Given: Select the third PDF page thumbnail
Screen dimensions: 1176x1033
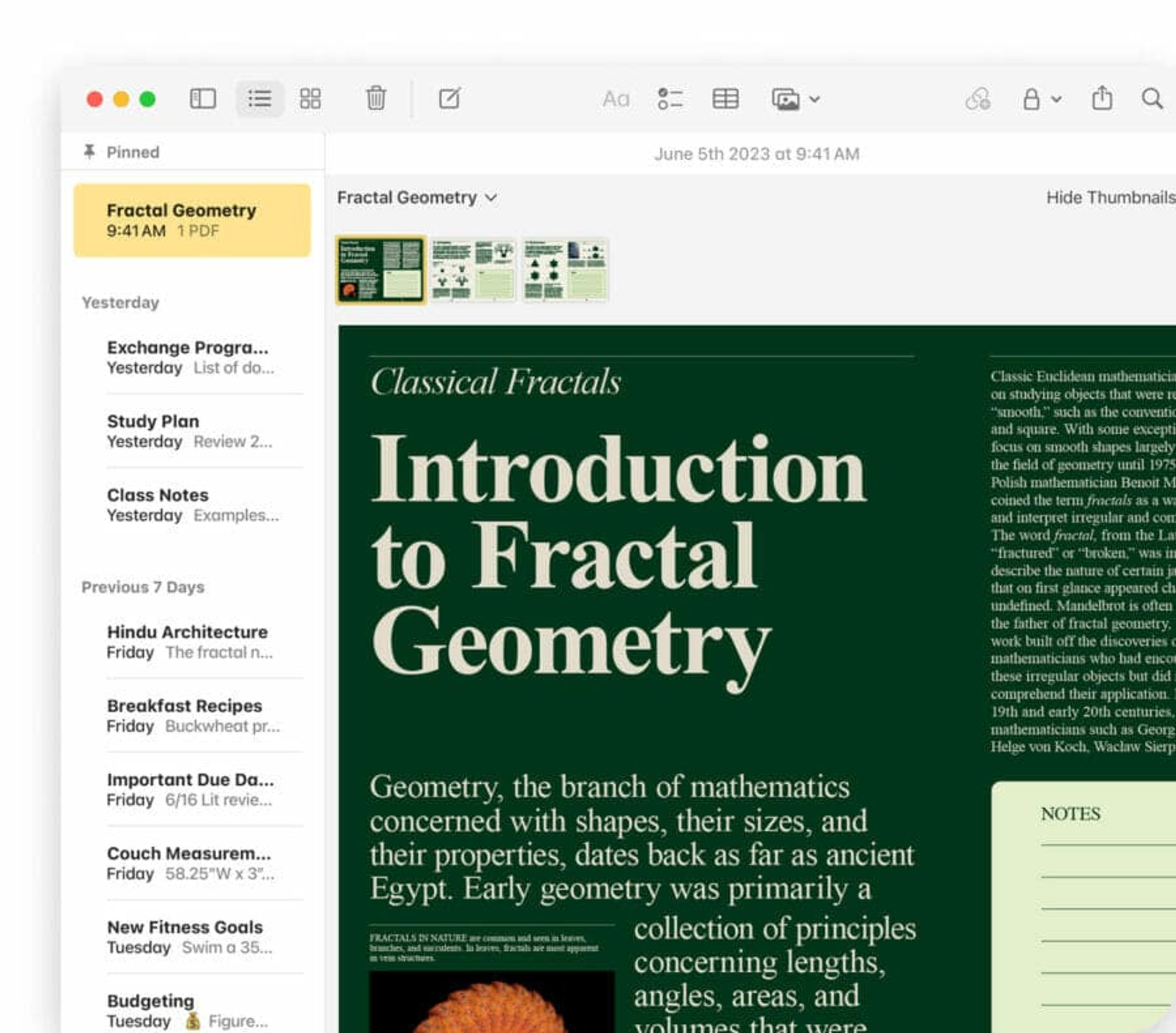Looking at the screenshot, I should pos(565,269).
